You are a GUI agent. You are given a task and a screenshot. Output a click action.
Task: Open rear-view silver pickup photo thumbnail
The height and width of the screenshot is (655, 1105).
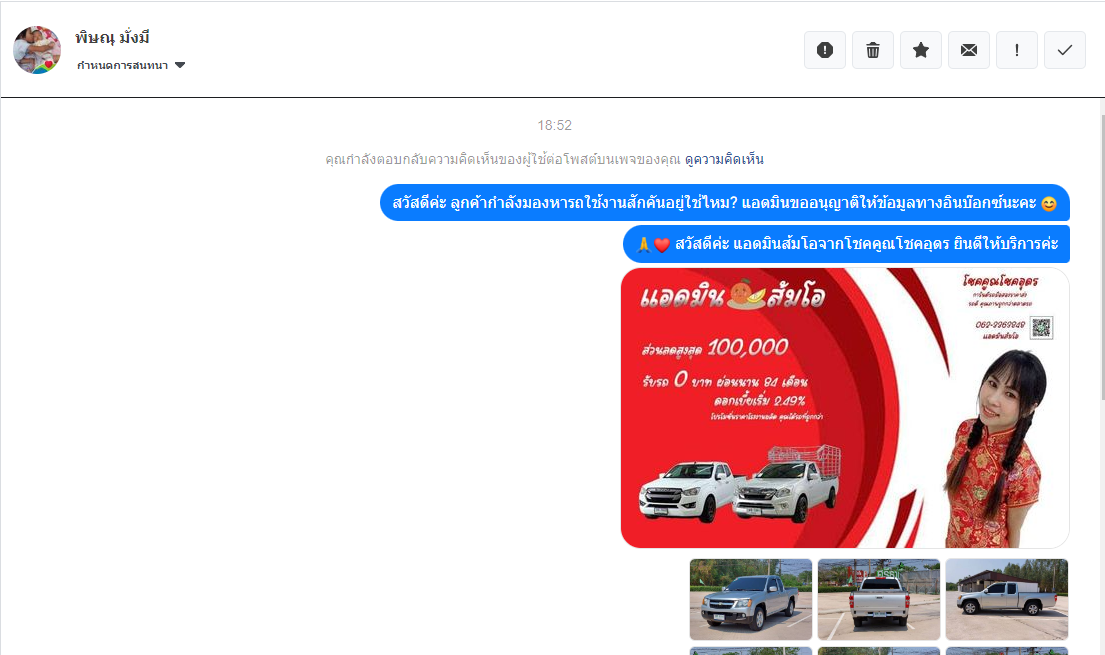pos(879,599)
